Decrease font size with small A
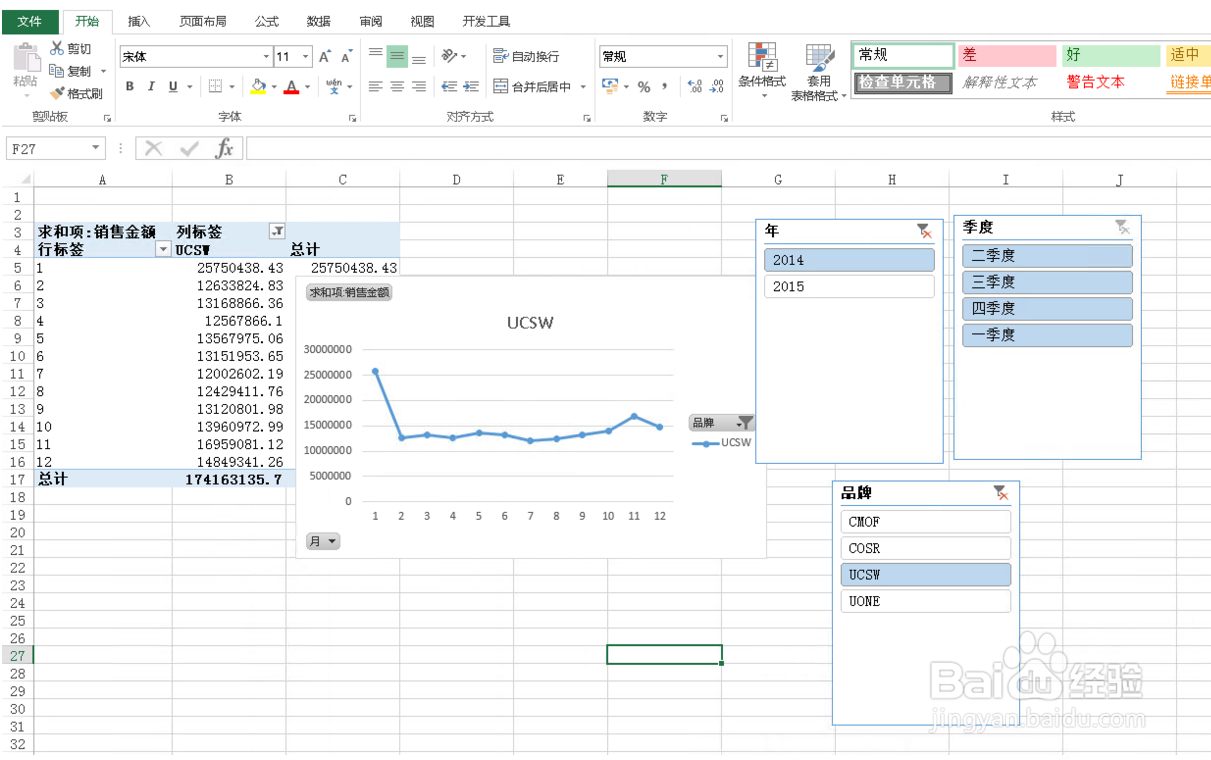 click(x=347, y=57)
